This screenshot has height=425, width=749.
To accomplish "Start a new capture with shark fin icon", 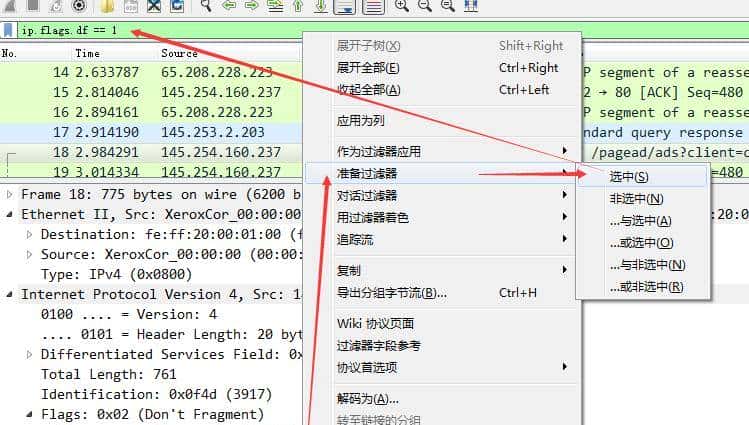I will pyautogui.click(x=10, y=5).
